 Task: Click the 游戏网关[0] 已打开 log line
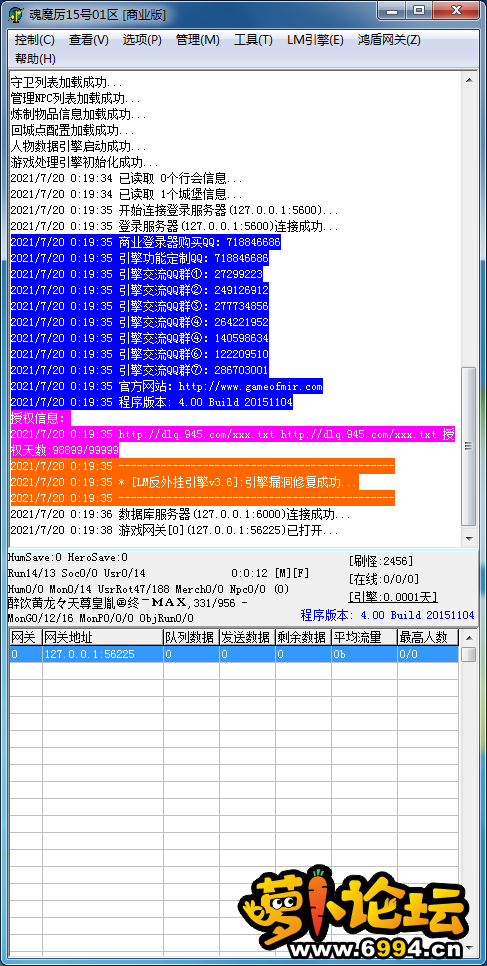tap(174, 530)
